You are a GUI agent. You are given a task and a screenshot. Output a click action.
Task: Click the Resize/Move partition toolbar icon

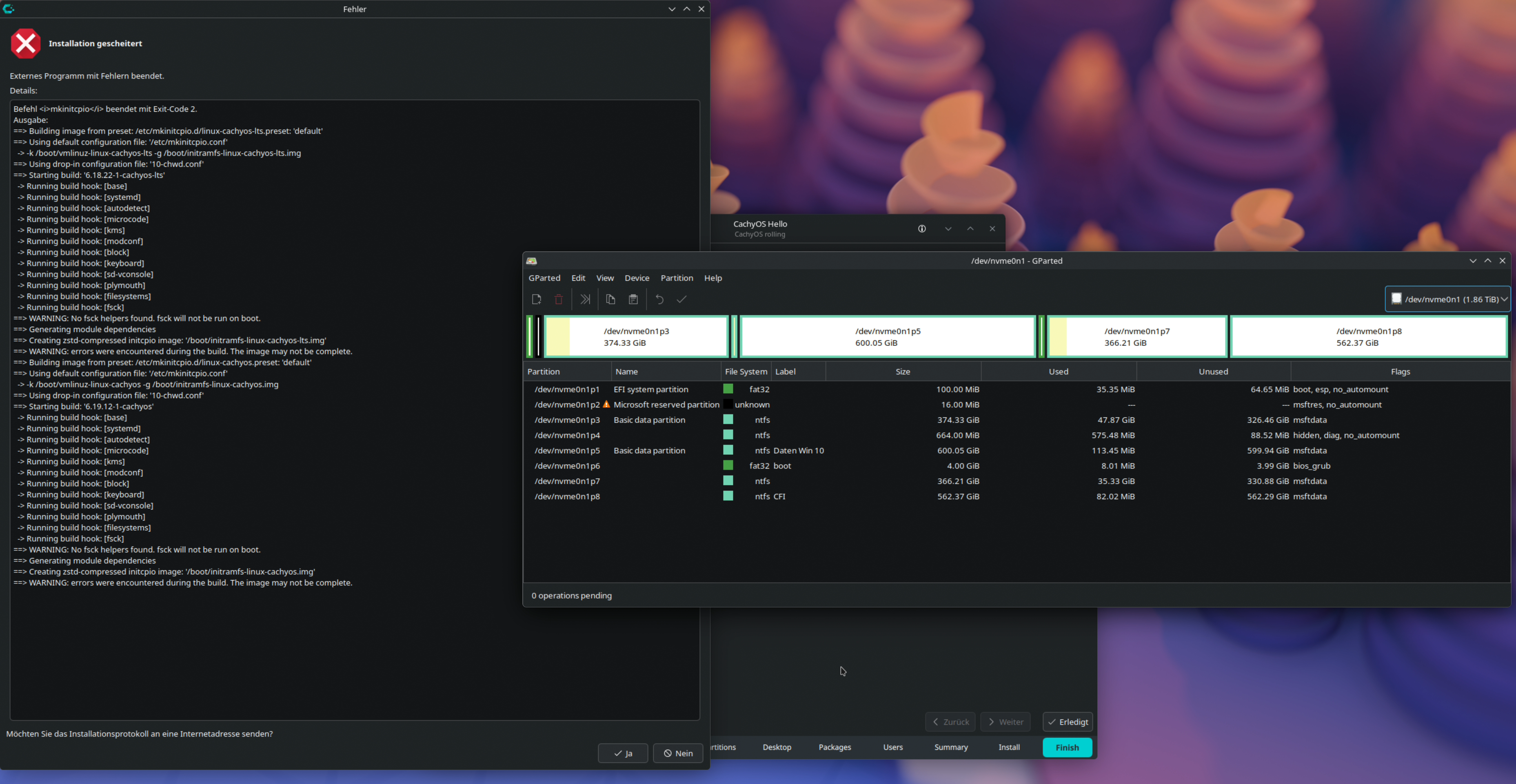click(x=585, y=299)
